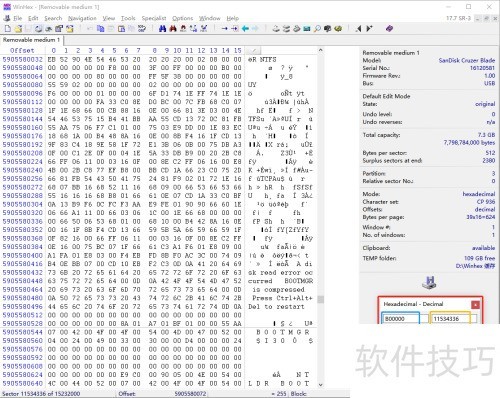Click the Open folder toolbar icon

tap(18, 29)
